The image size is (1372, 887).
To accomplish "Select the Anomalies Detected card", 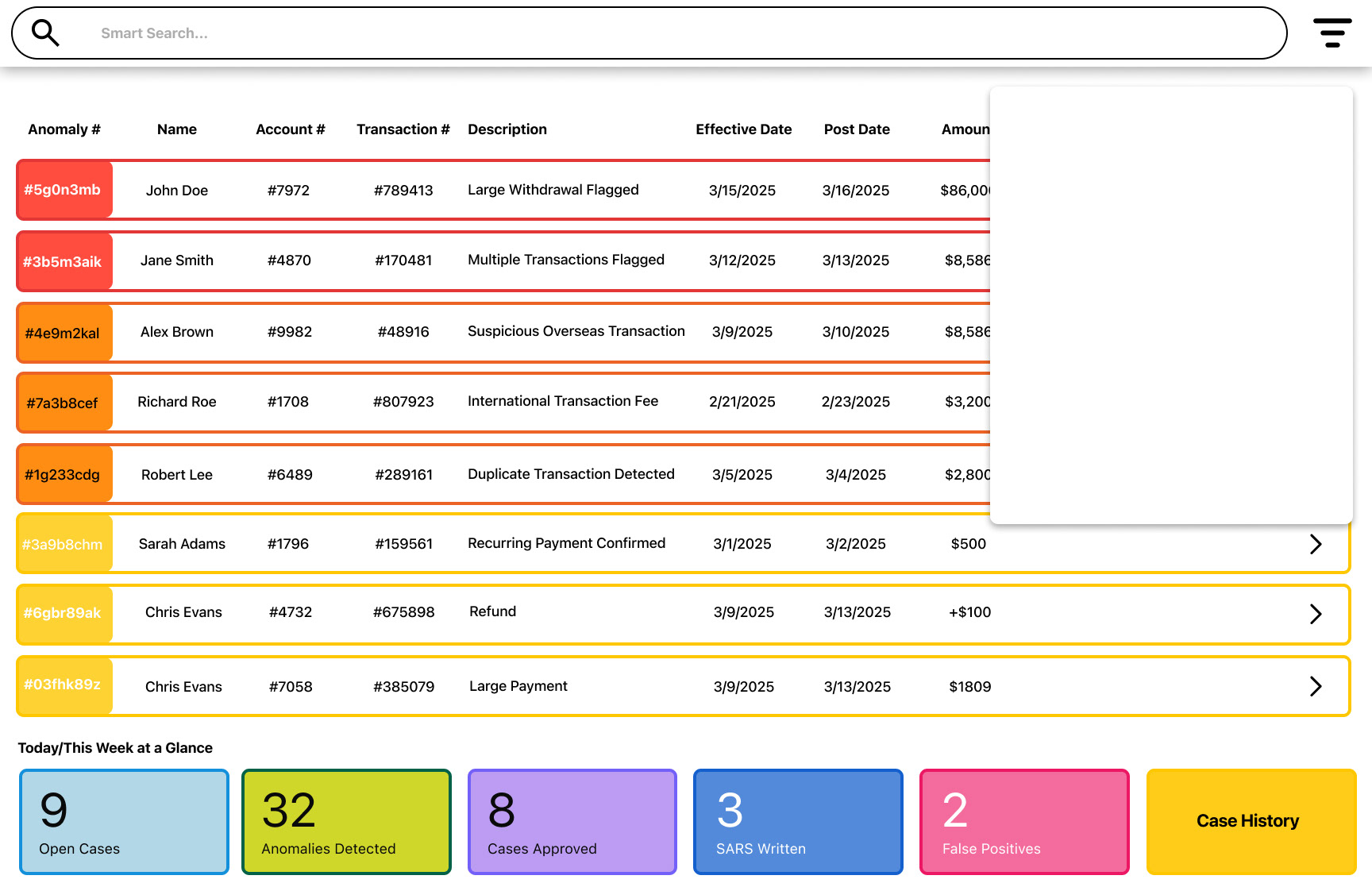I will pos(346,821).
